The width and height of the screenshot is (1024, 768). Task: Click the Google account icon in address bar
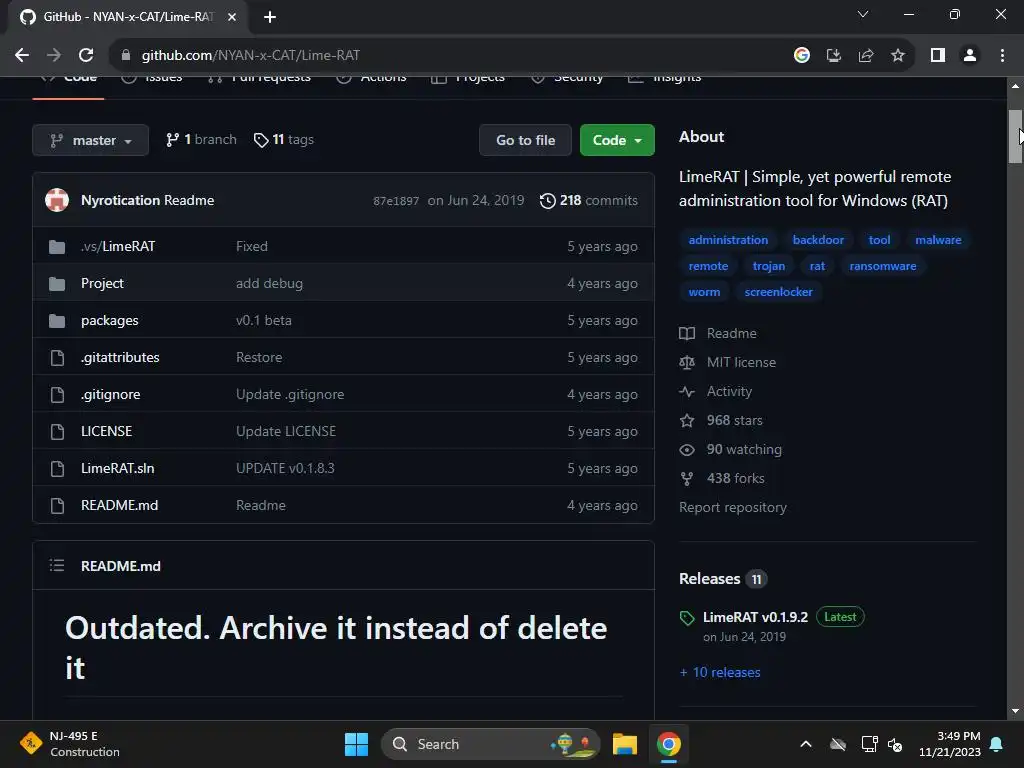[x=802, y=56]
